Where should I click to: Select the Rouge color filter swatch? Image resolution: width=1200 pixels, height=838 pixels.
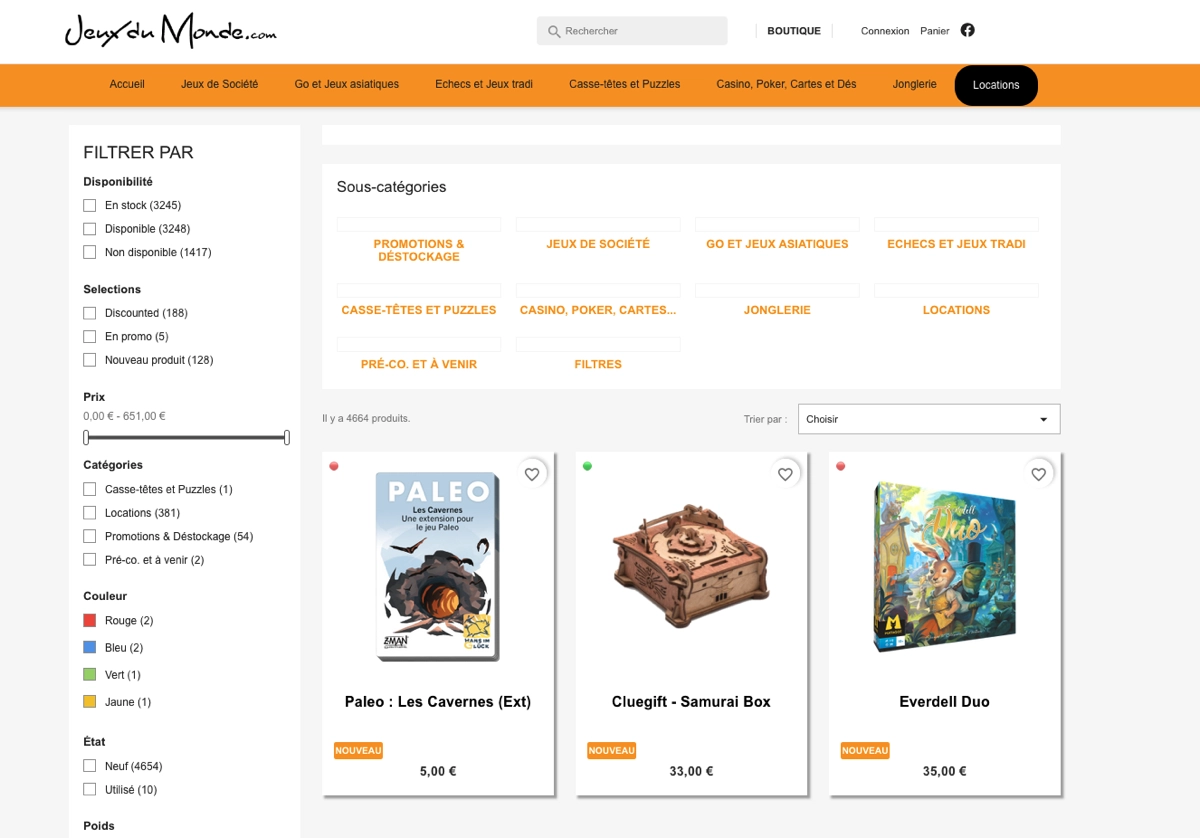tap(90, 621)
